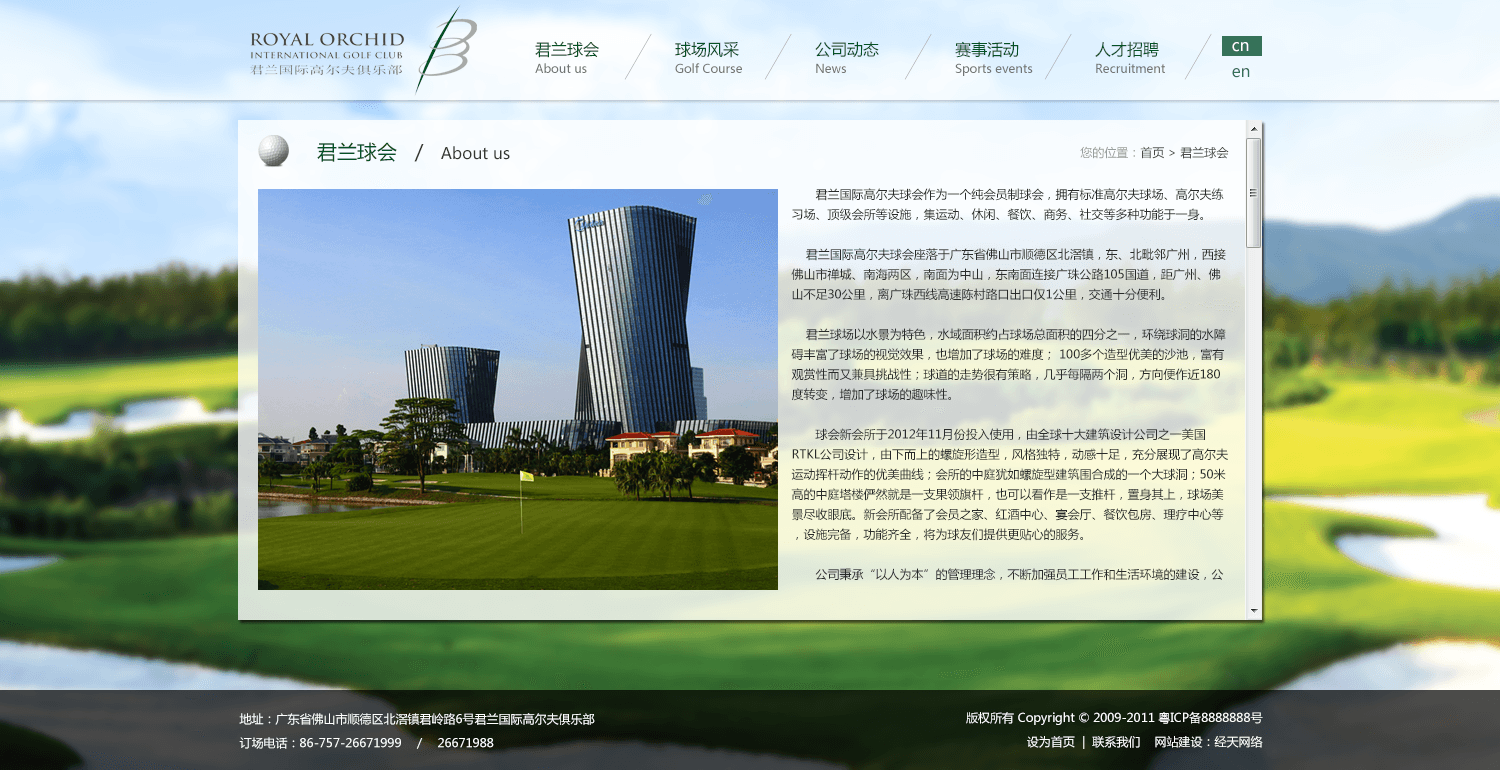Click the clubhouse building photo
Screen dimensions: 1500x770
click(517, 389)
